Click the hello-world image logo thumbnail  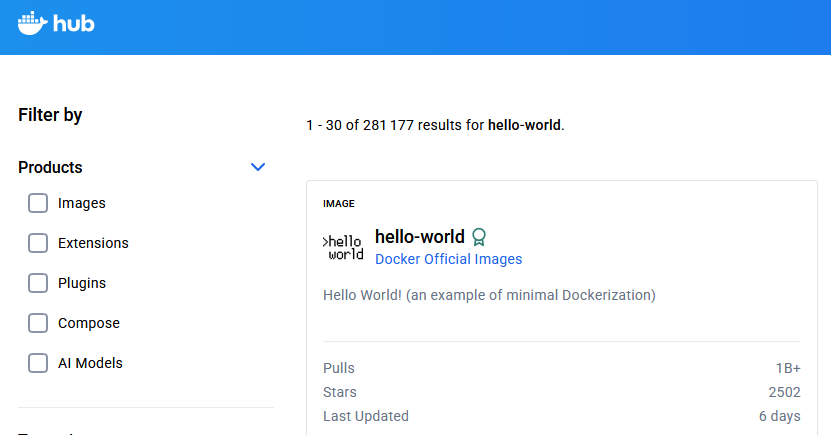(343, 248)
